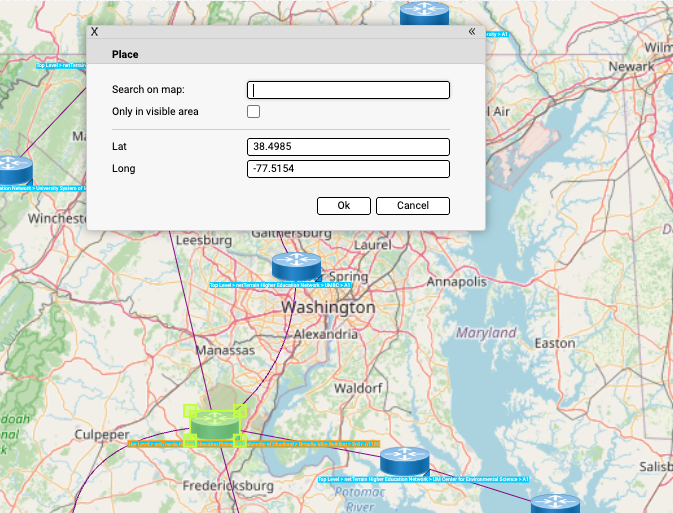This screenshot has width=673, height=513.
Task: Select the green highlighted router node
Action: pos(214,424)
